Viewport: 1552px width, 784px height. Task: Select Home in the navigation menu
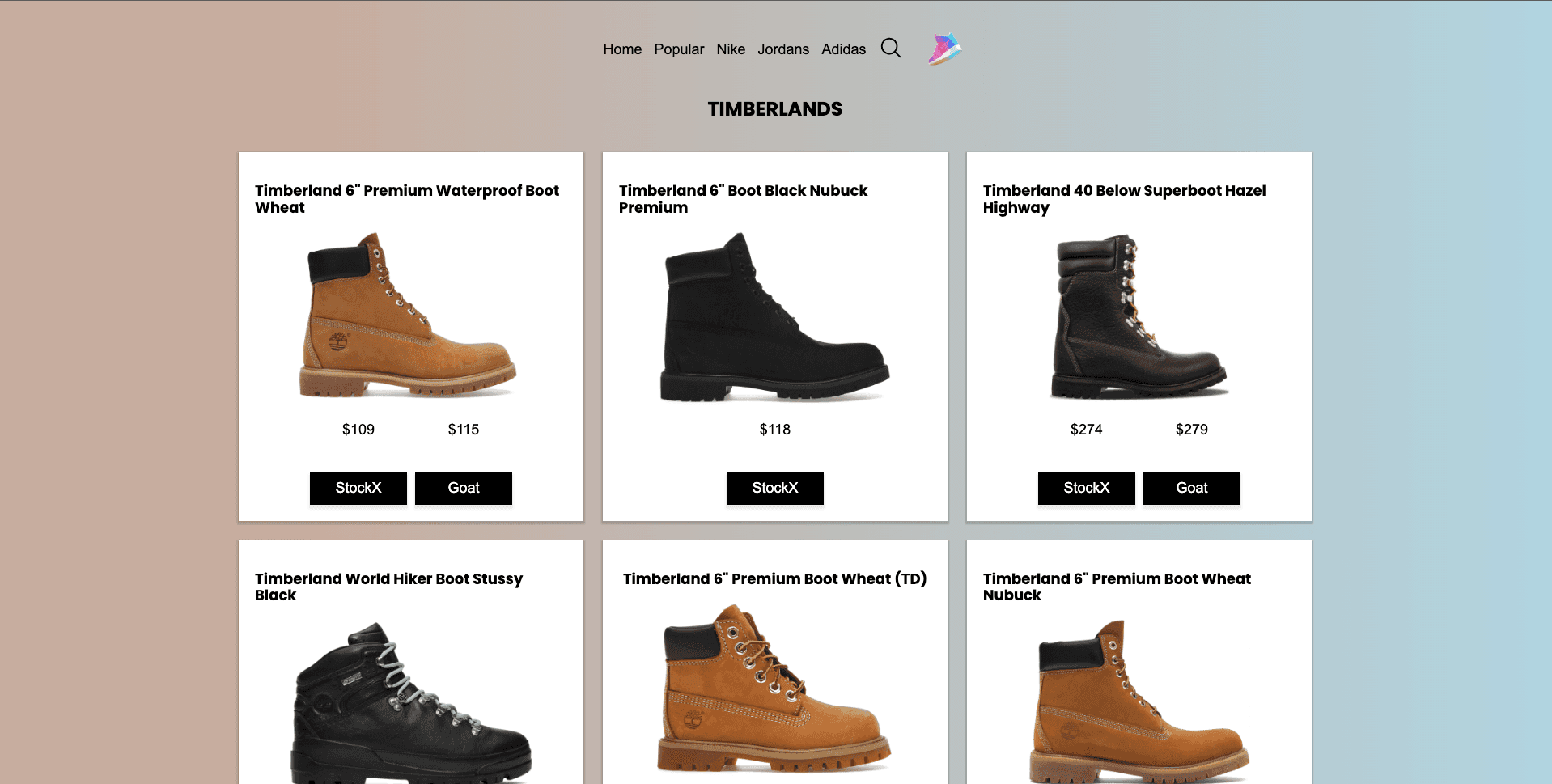click(621, 49)
